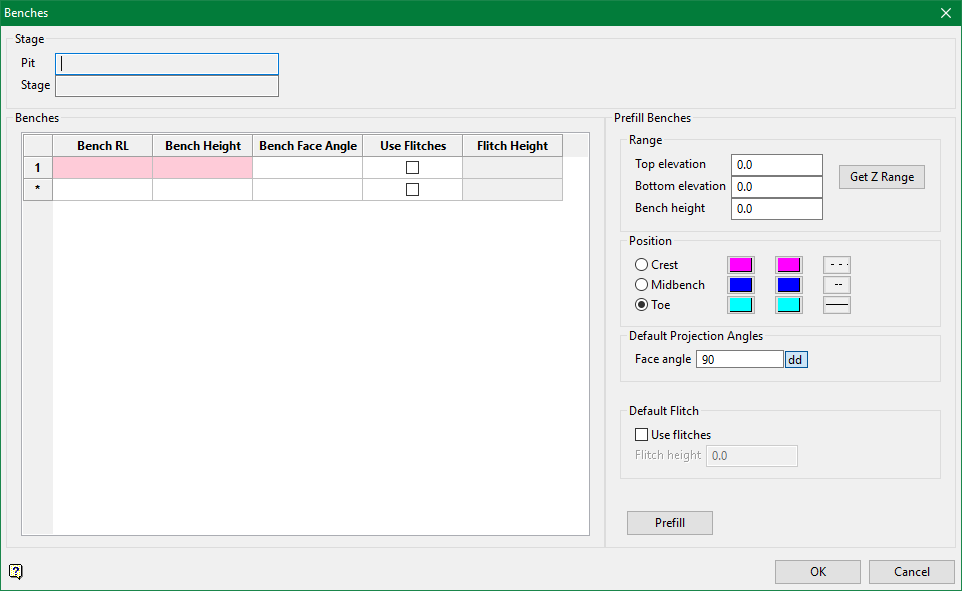Select the Crest position radio button
The image size is (962, 591).
coord(642,265)
